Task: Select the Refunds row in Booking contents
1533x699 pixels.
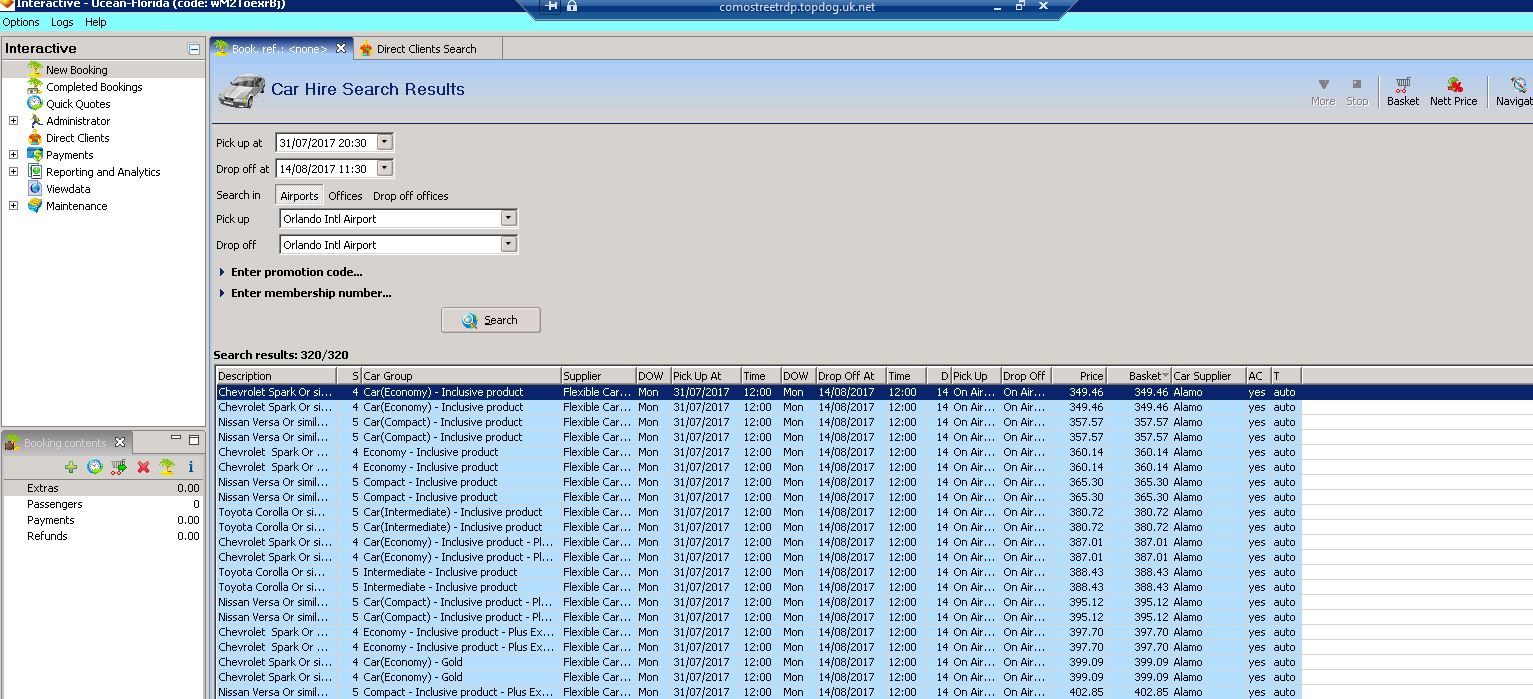Action: click(x=103, y=536)
